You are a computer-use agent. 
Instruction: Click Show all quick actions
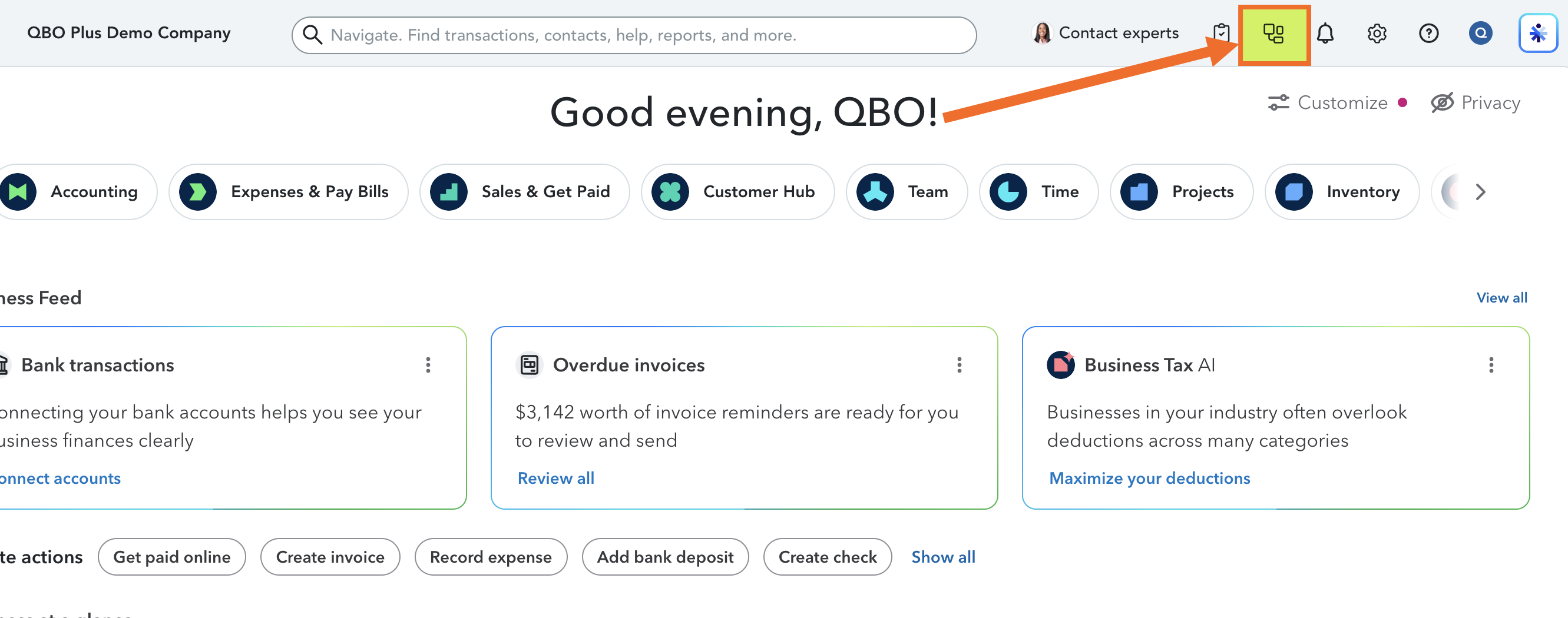pyautogui.click(x=944, y=557)
